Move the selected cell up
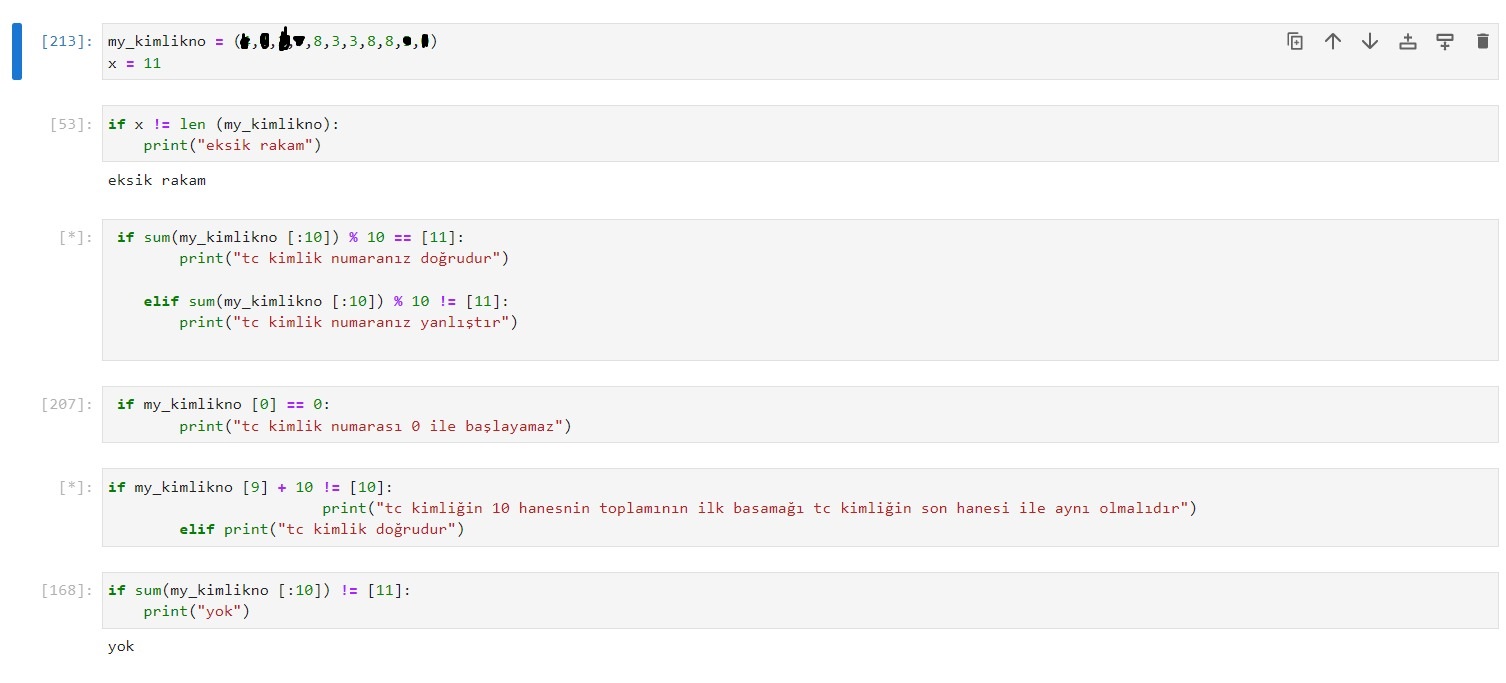 [x=1332, y=41]
